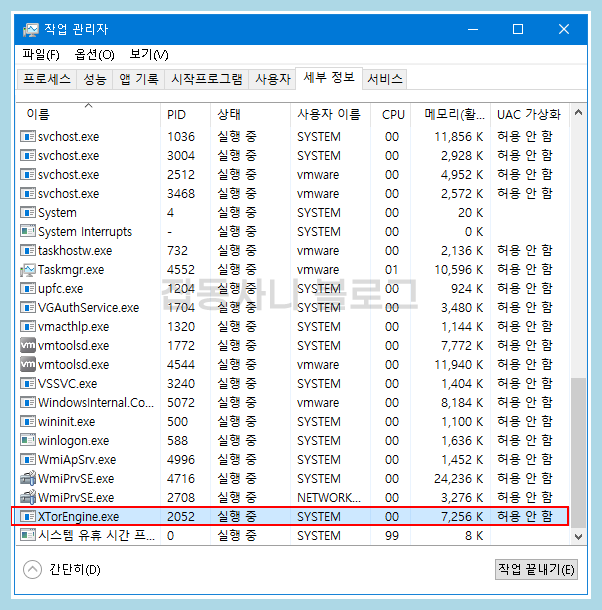This screenshot has width=602, height=610.
Task: Select the XTorEngine.exe process name
Action: tap(78, 517)
